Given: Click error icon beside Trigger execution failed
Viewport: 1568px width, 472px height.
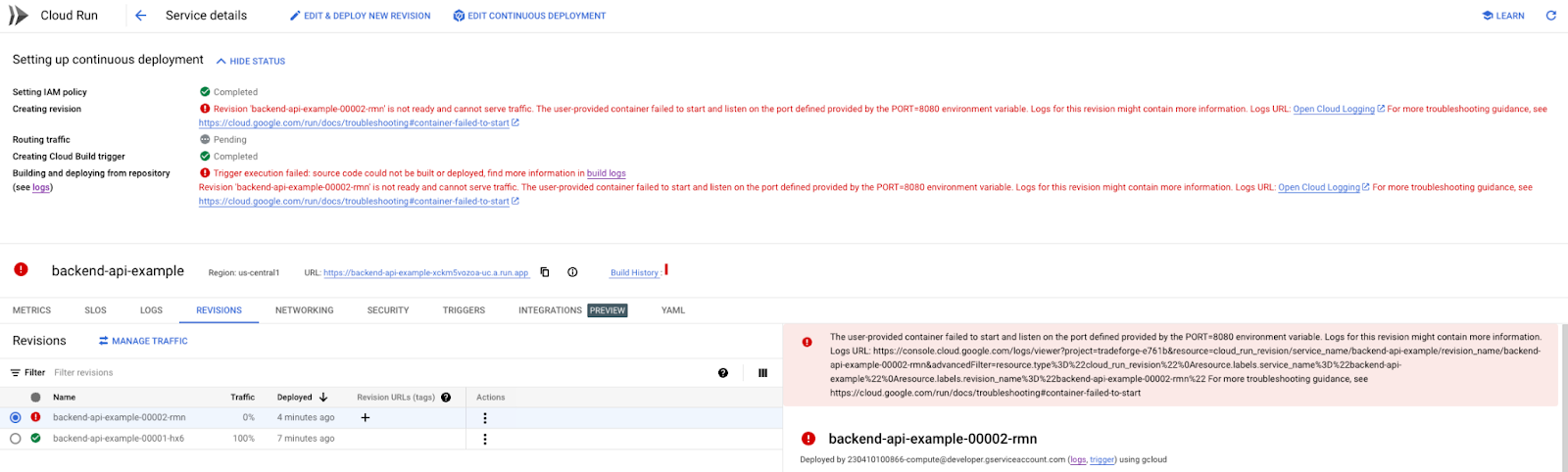Looking at the screenshot, I should pos(205,173).
